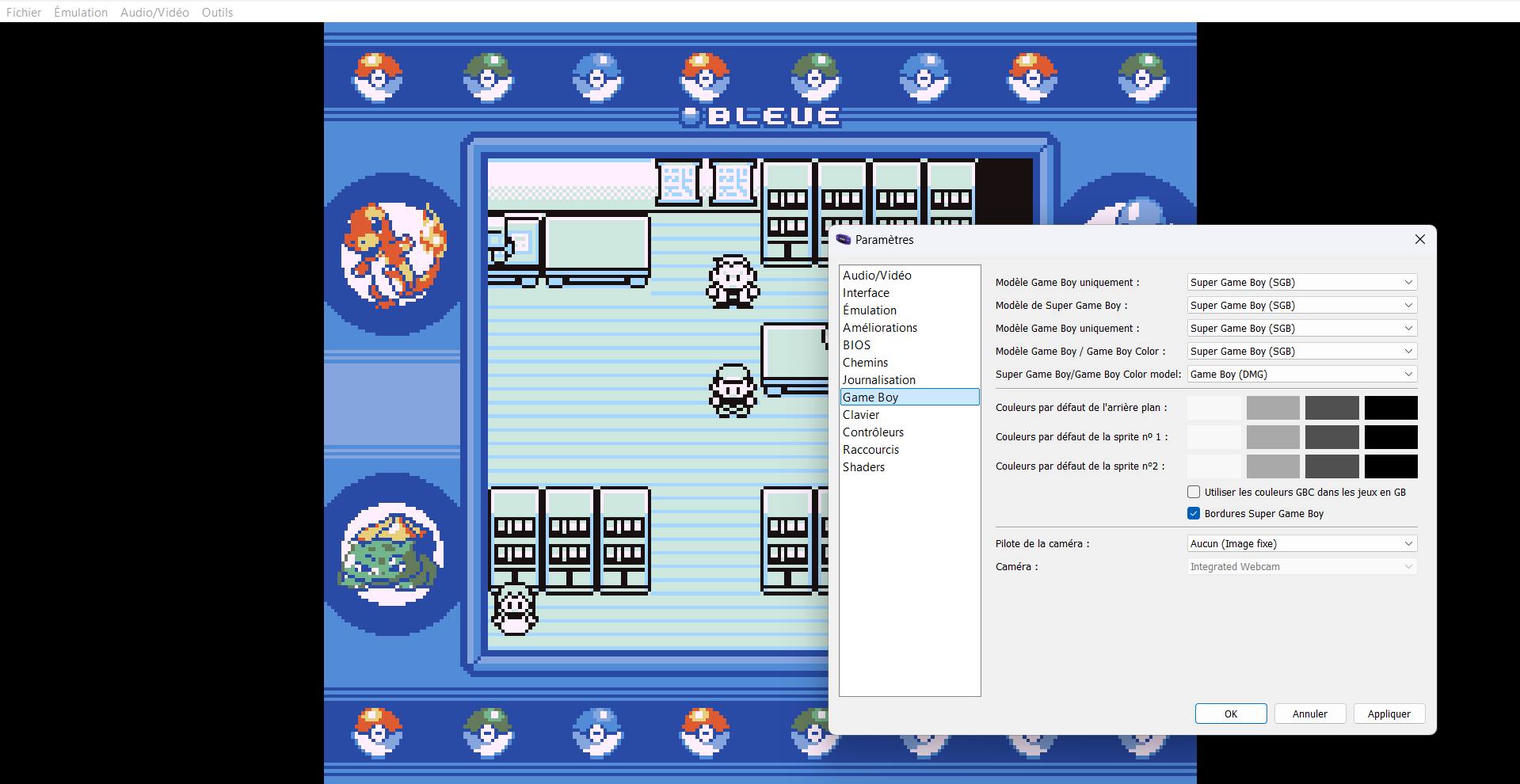Disable Bordures Super Game Boy checkbox
Screen dimensions: 1520x784
pyautogui.click(x=1194, y=513)
